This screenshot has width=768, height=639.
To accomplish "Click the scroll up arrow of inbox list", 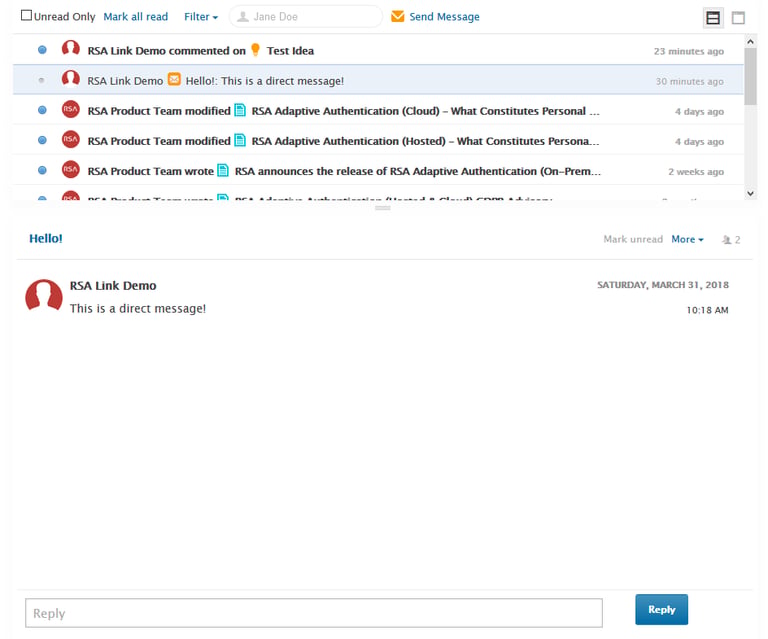I will (750, 42).
